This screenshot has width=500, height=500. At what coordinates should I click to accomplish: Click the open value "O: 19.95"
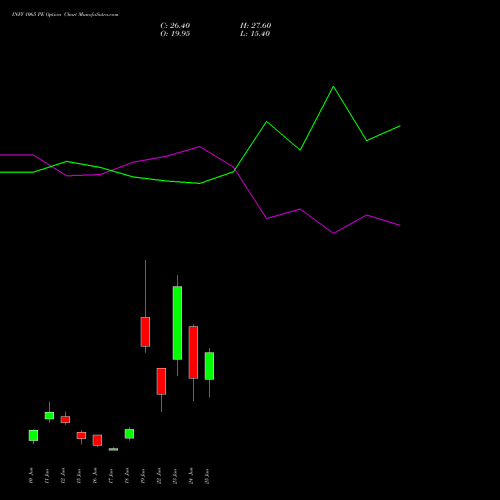pyautogui.click(x=175, y=34)
